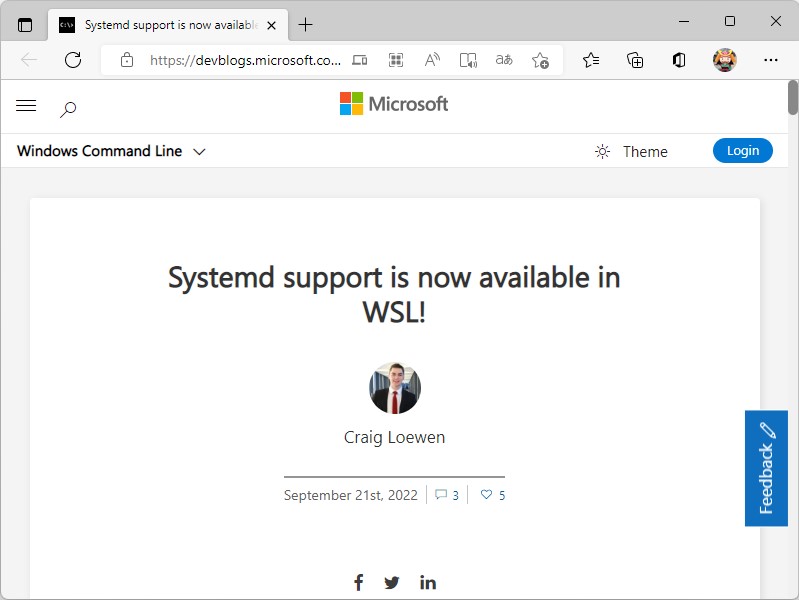Open the QR code generator icon
Image resolution: width=799 pixels, height=600 pixels.
click(x=396, y=60)
